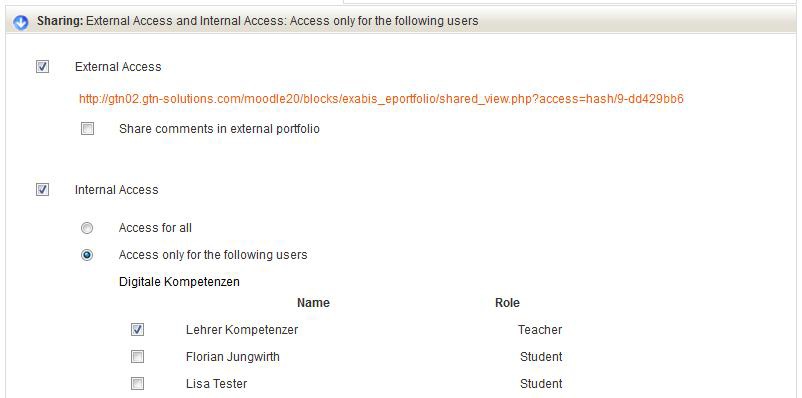
Task: Click the Access for all label
Action: (155, 228)
